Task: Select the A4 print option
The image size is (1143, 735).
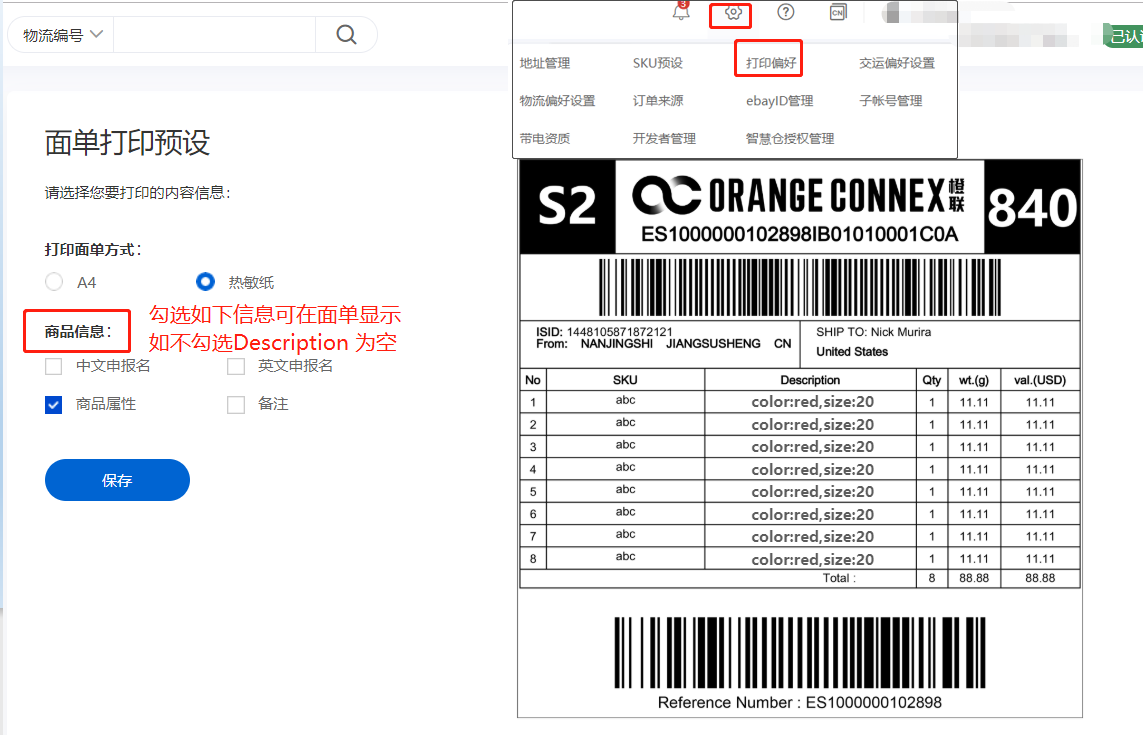Action: coord(54,281)
